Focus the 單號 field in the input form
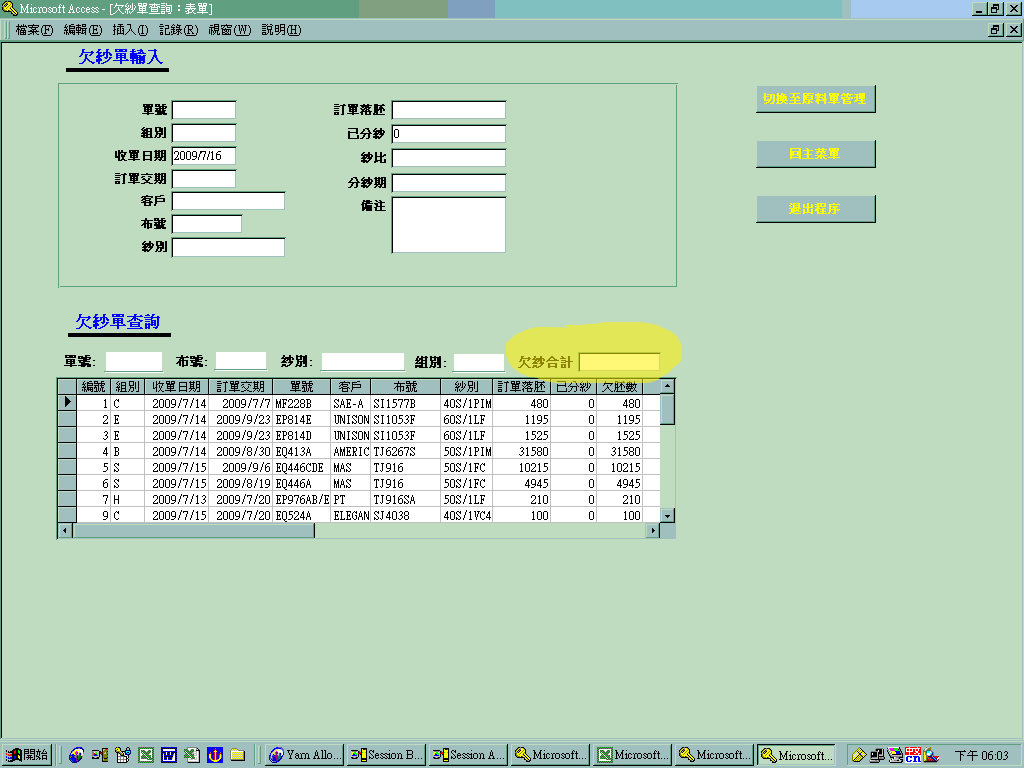 point(204,110)
